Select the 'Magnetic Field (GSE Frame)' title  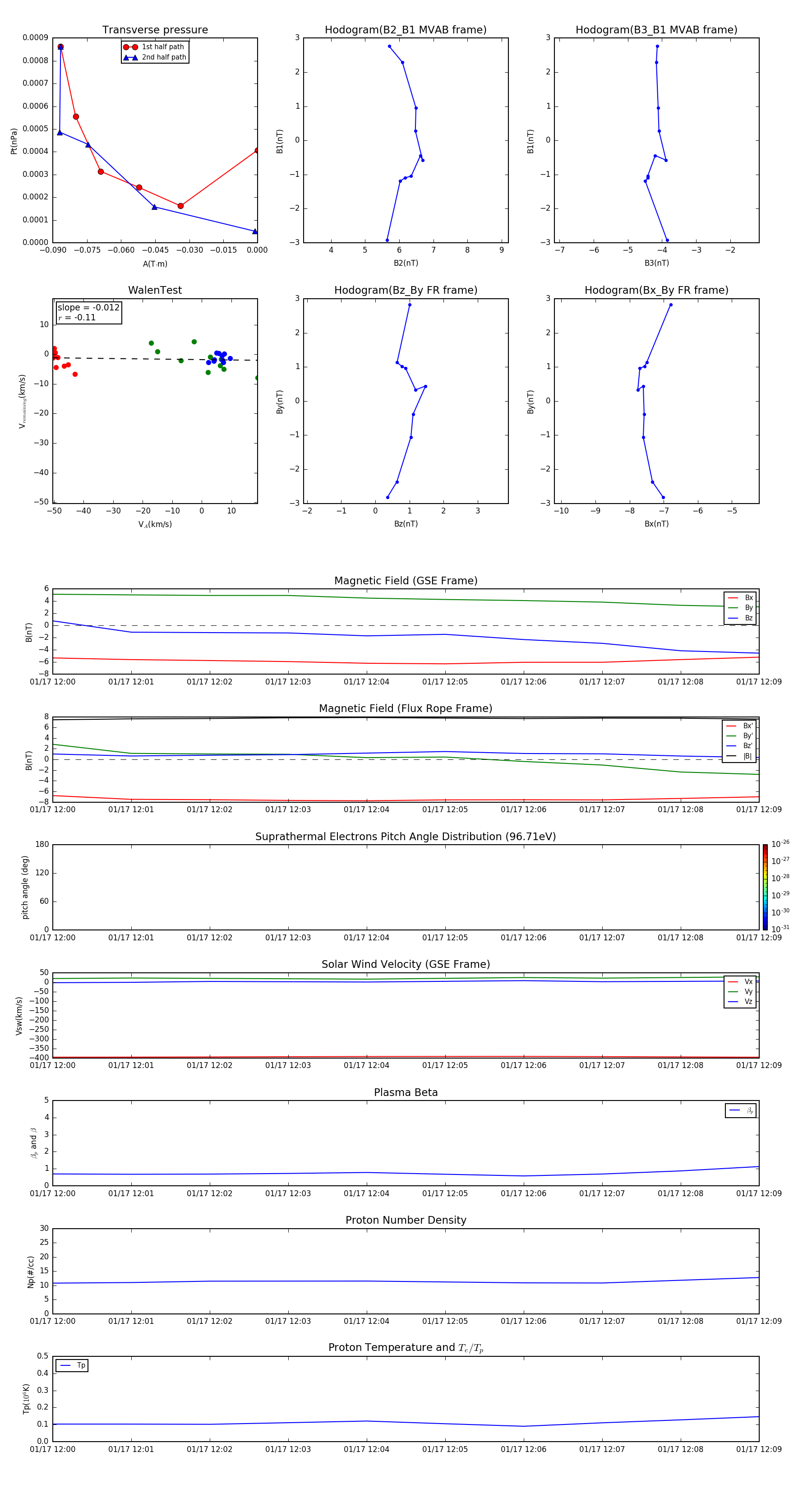pyautogui.click(x=406, y=581)
